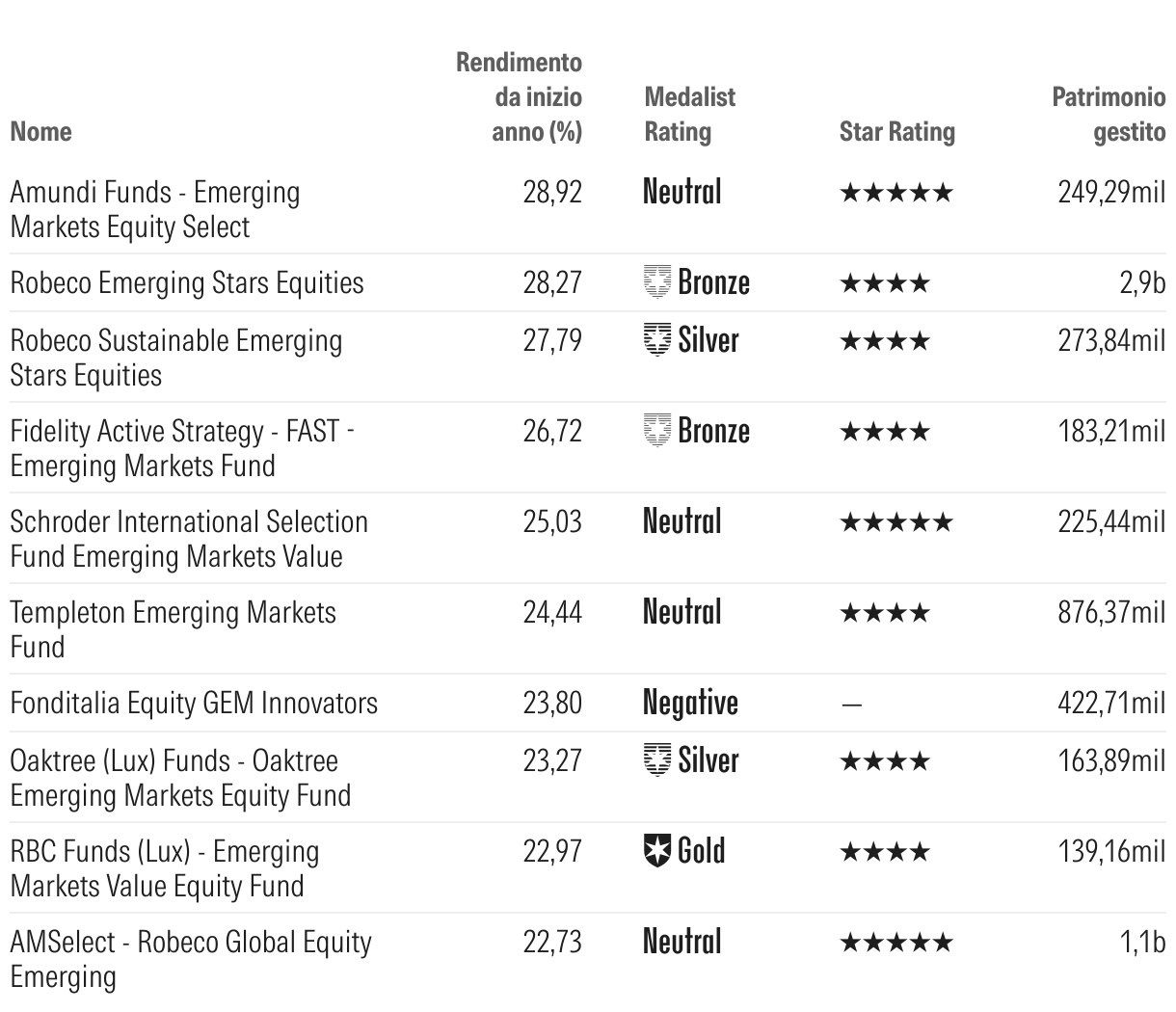Click the Star Rating column header
This screenshot has width=1176, height=1012.
[896, 131]
